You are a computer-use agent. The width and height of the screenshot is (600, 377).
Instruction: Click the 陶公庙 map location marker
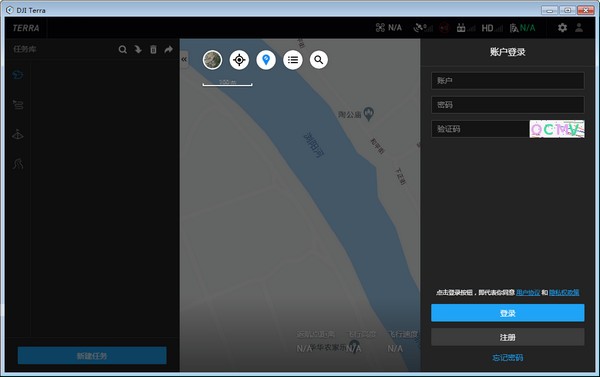(368, 114)
